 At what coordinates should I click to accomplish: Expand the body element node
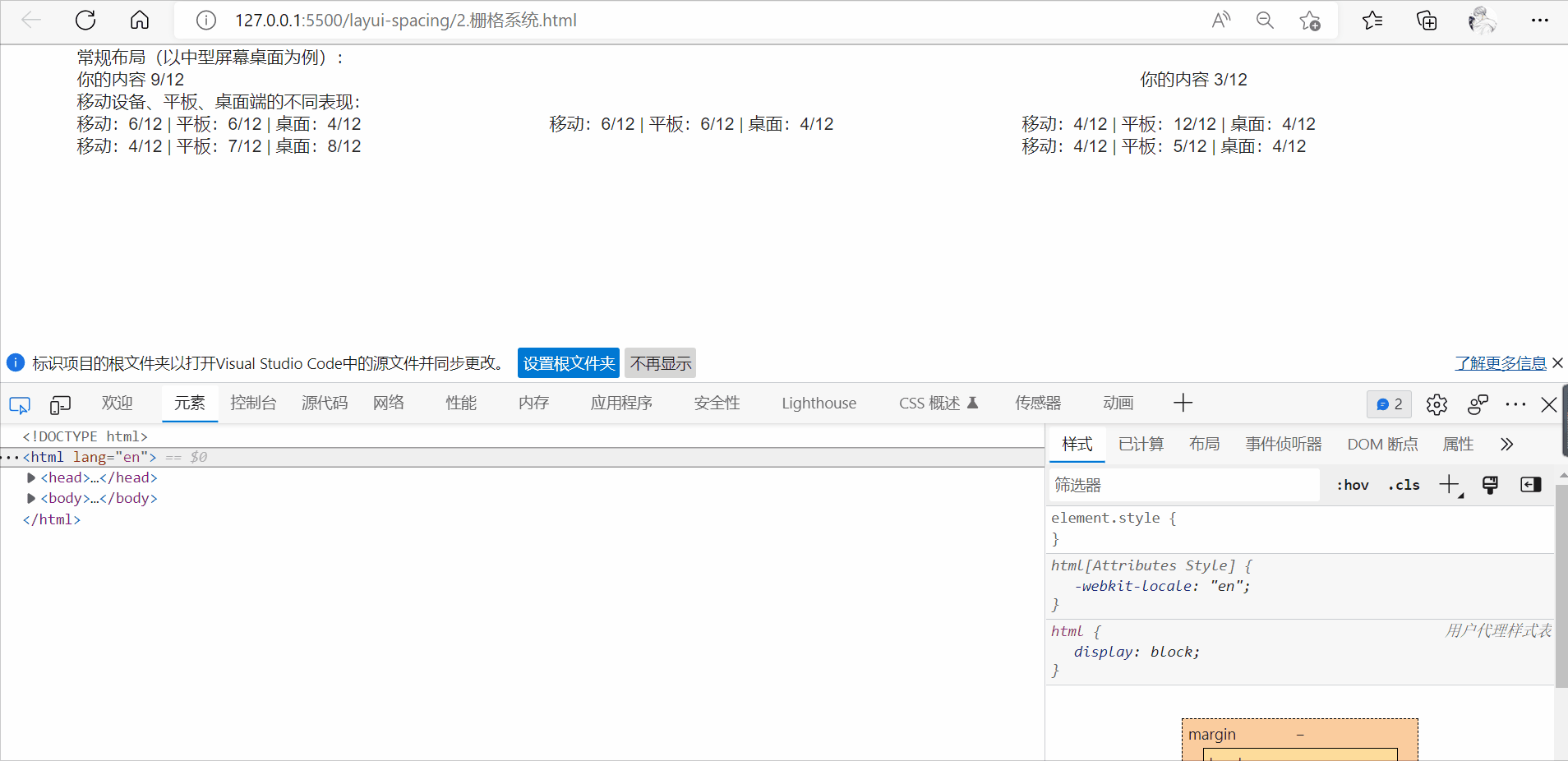pyautogui.click(x=30, y=498)
